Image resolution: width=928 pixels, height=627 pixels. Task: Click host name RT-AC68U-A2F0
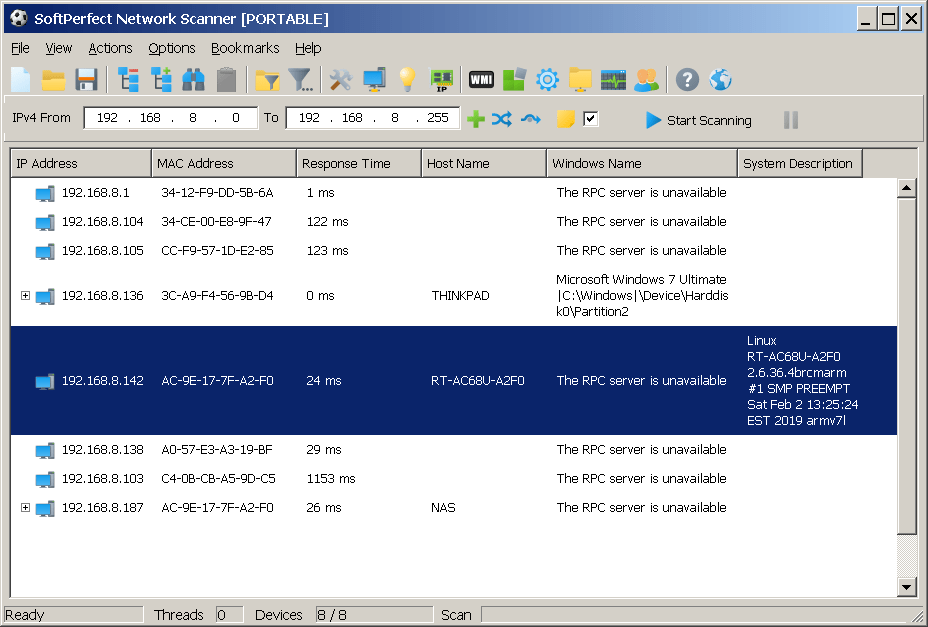coord(478,381)
